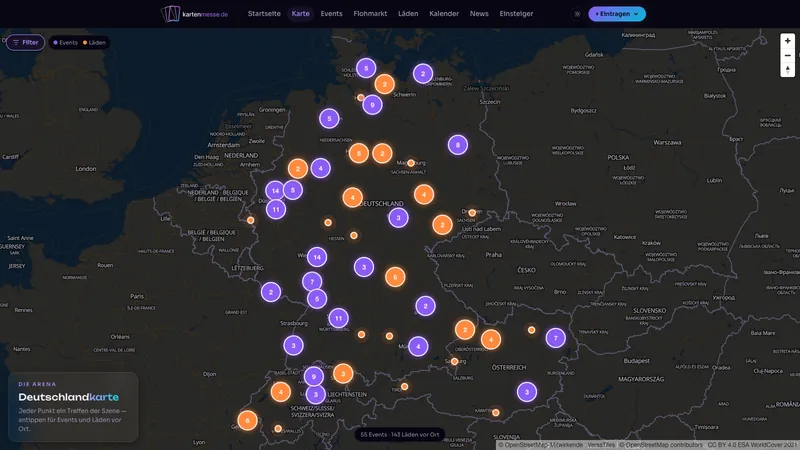
Task: Open orange 6 cluster above Lyon
Action: tap(247, 420)
